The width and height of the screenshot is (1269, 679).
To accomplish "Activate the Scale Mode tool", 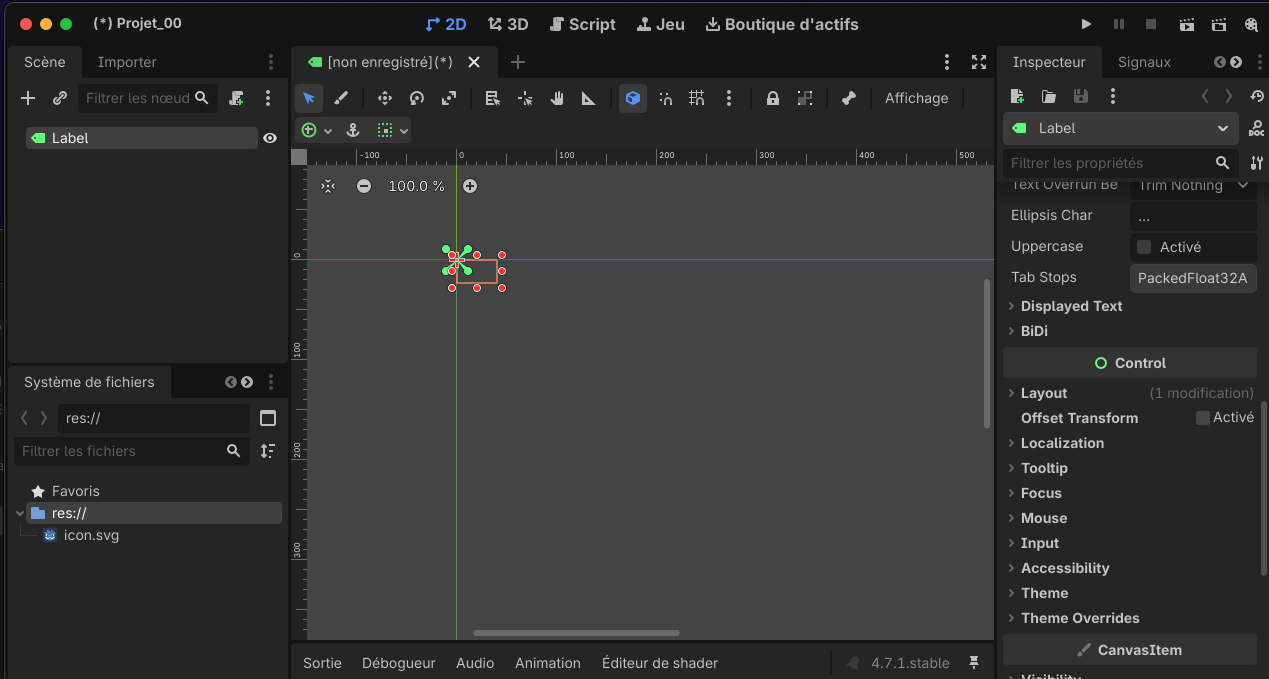I will [x=449, y=98].
